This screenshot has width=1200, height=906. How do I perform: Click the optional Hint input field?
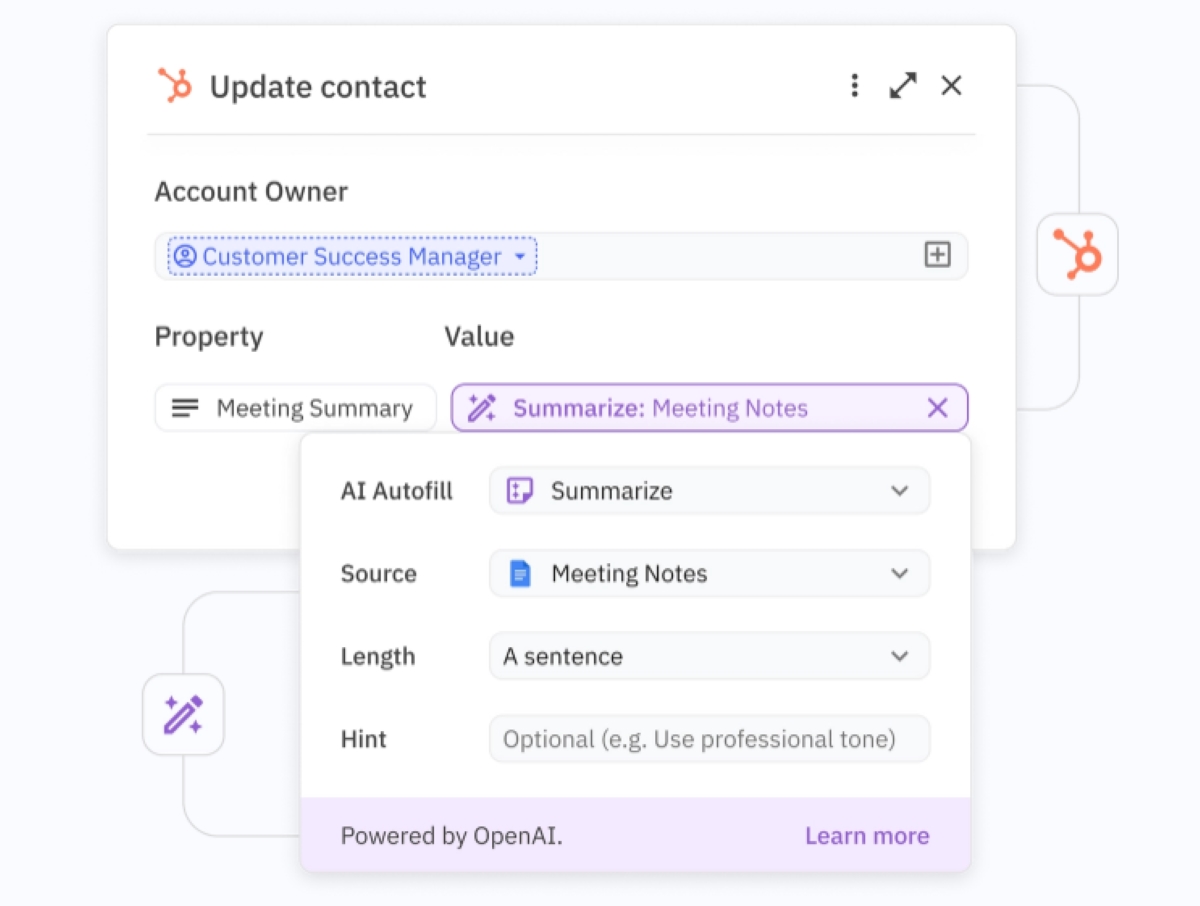pos(709,739)
